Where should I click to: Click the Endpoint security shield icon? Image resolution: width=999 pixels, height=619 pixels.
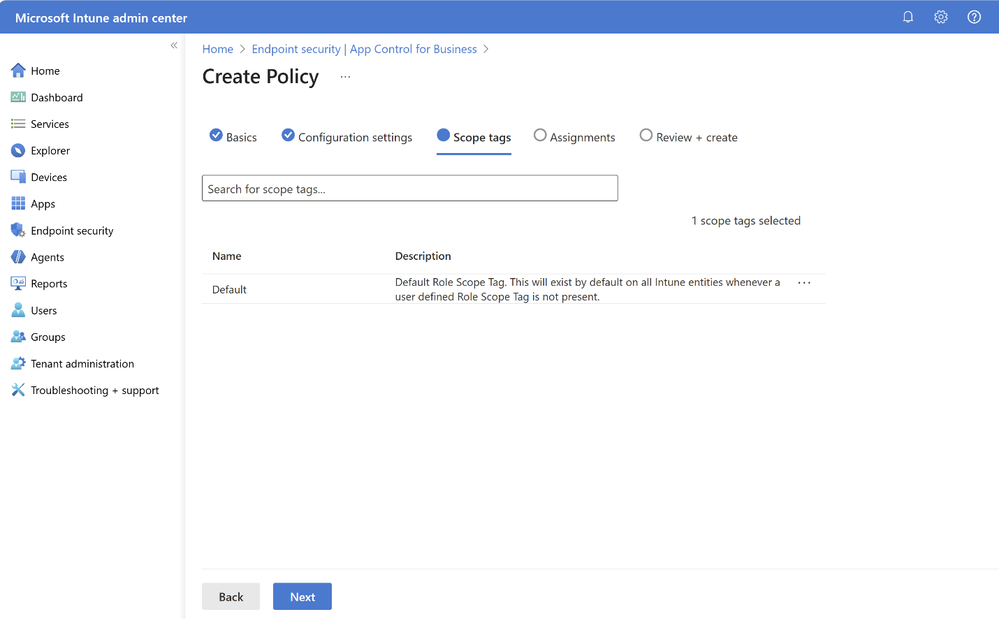pos(18,230)
